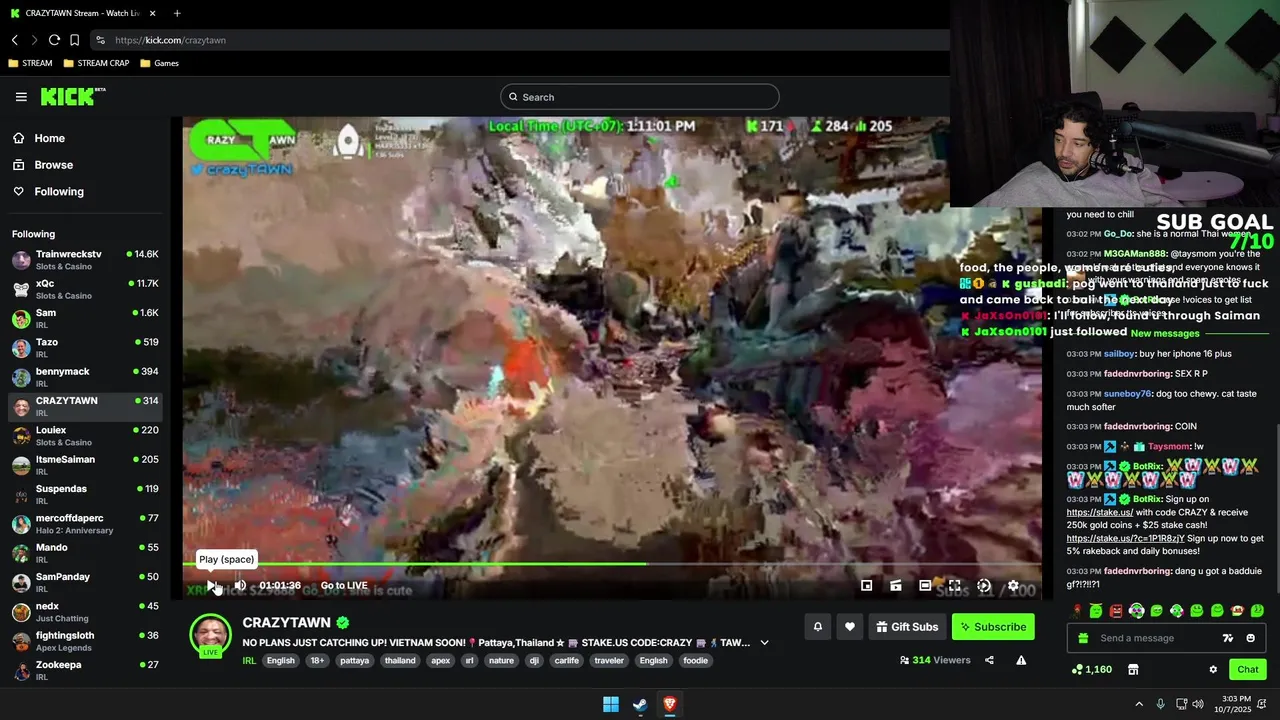The image size is (1280, 720).
Task: Select the thailand tag
Action: coord(400,661)
